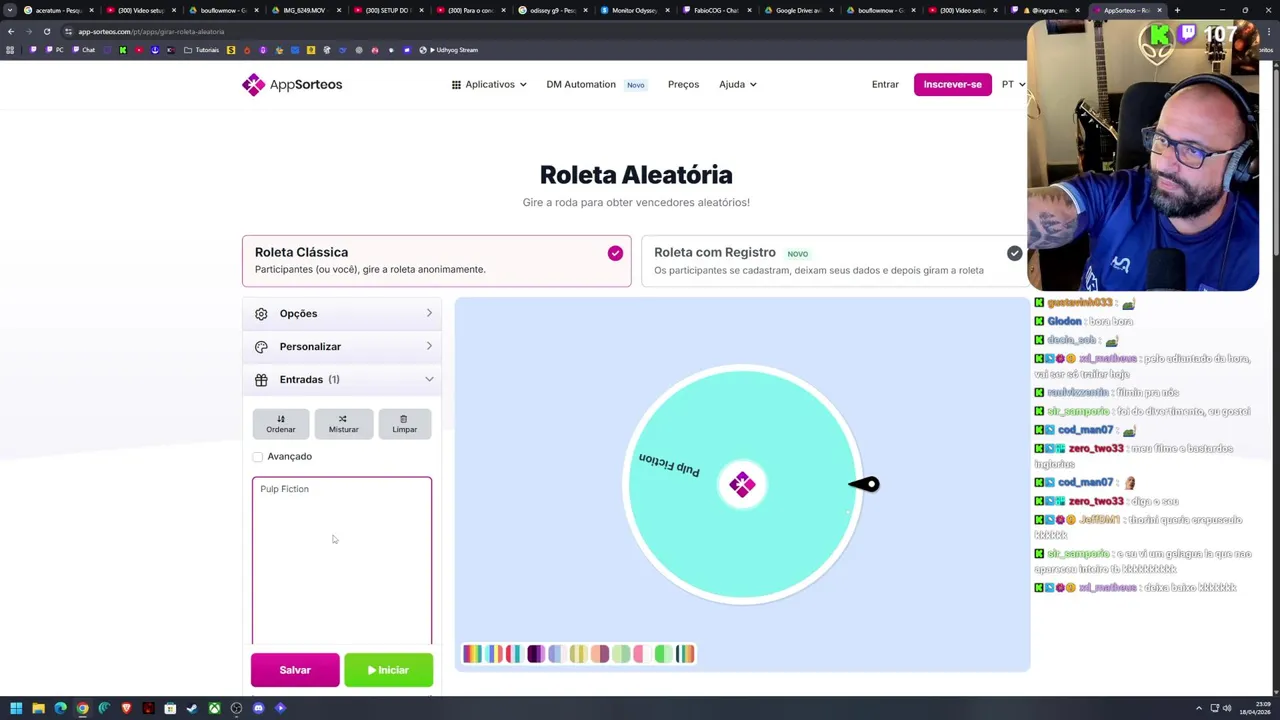Open OBS Studio from the taskbar
This screenshot has width=1280, height=720.
[236, 708]
